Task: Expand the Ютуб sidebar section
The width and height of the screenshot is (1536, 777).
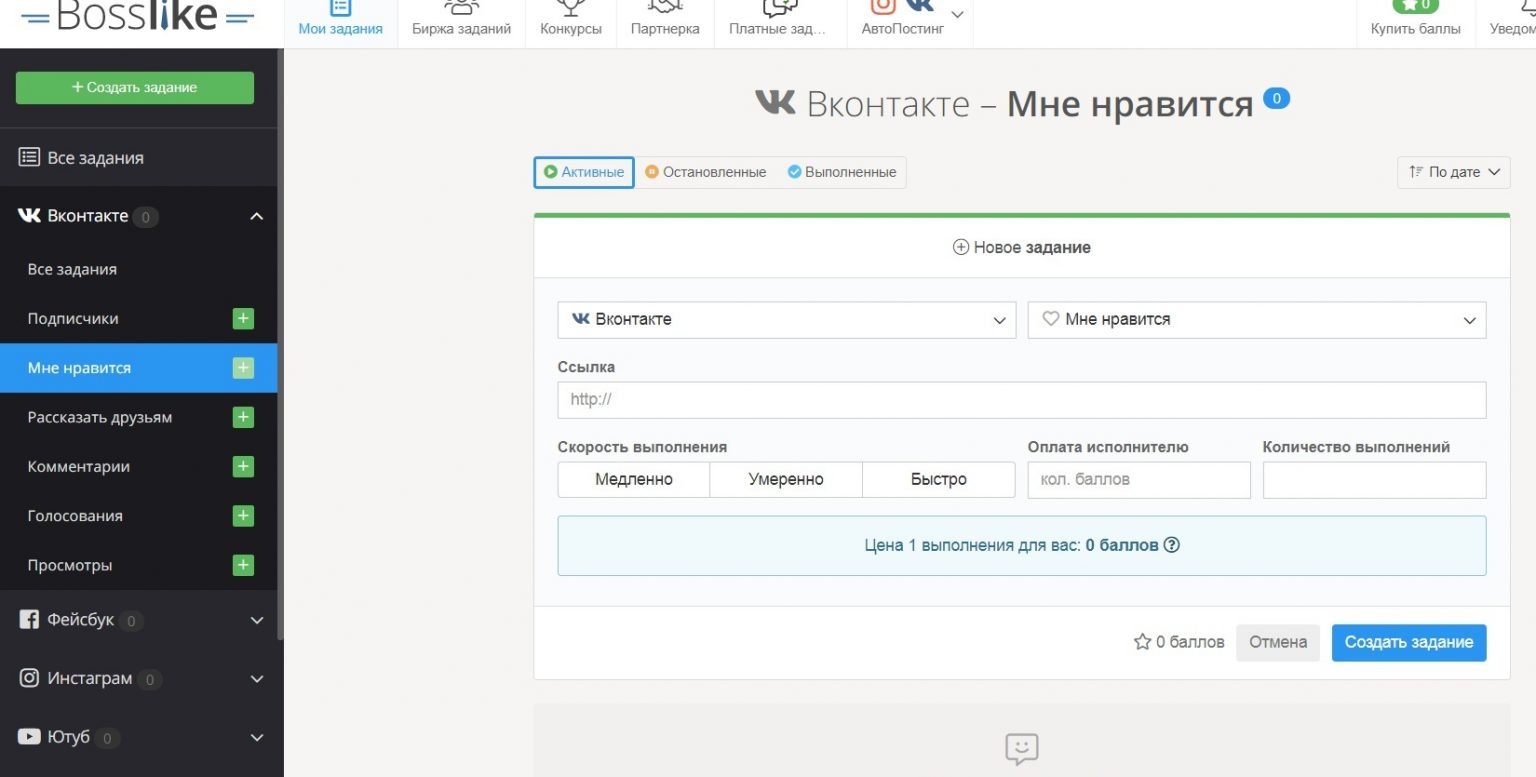Action: 257,737
